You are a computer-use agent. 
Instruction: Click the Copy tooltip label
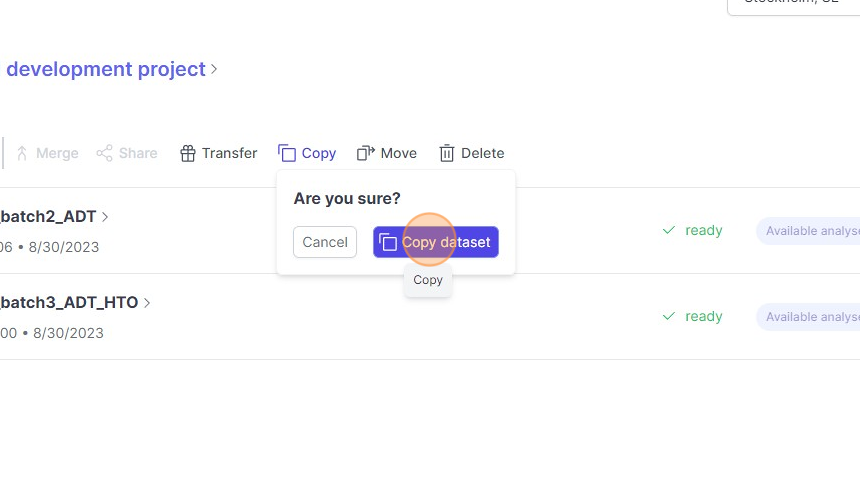click(428, 280)
